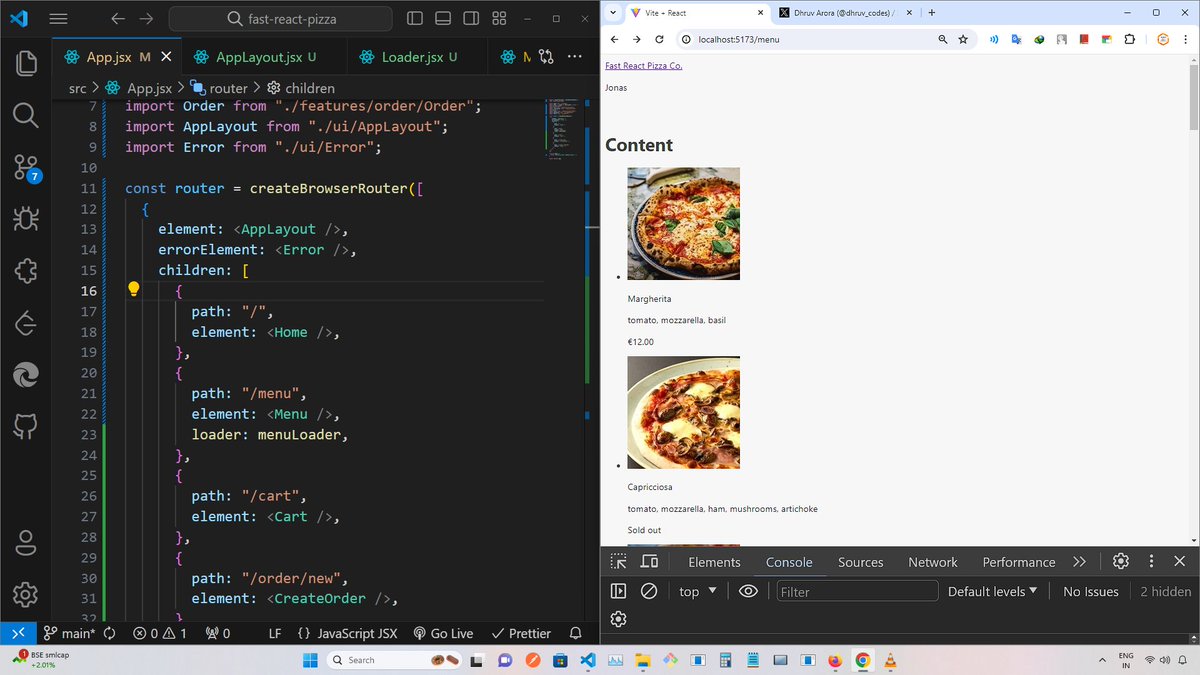Open the VS Code notifications bell
This screenshot has width=1200, height=675.
[575, 633]
